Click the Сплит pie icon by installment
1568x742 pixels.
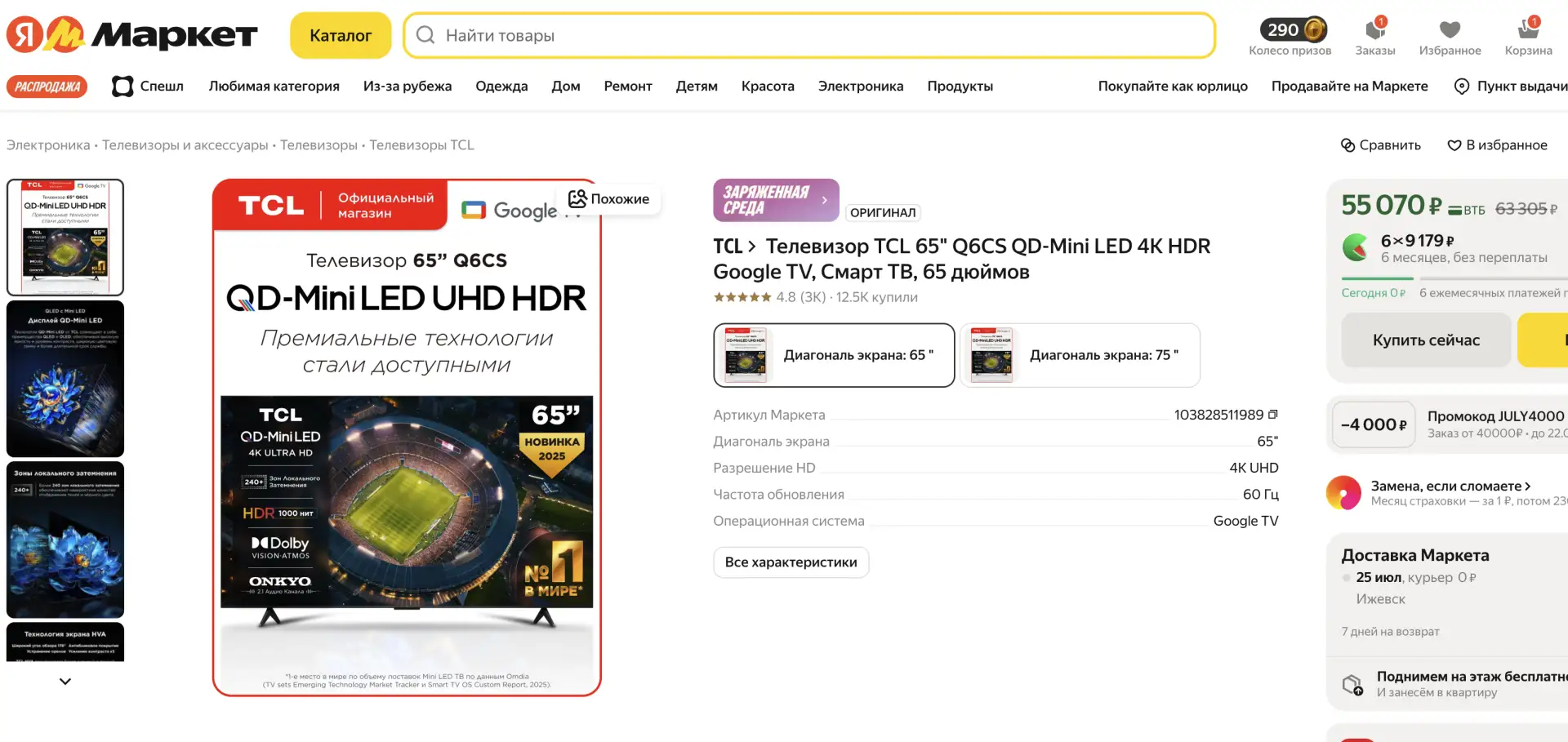[x=1356, y=247]
